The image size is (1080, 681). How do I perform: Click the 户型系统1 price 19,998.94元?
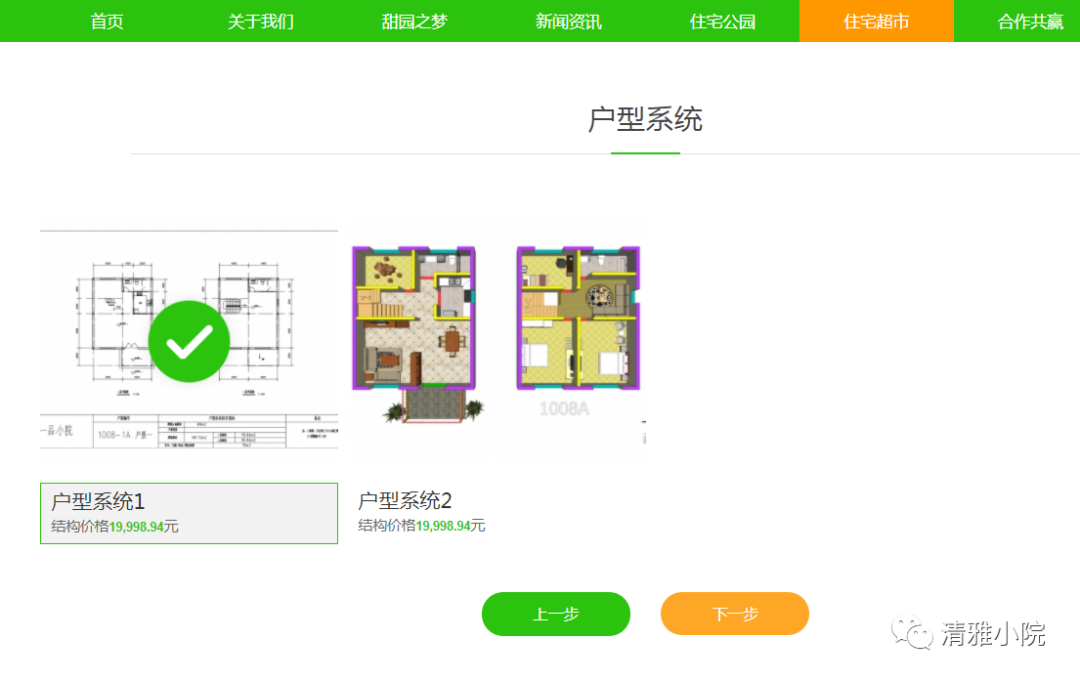[143, 527]
